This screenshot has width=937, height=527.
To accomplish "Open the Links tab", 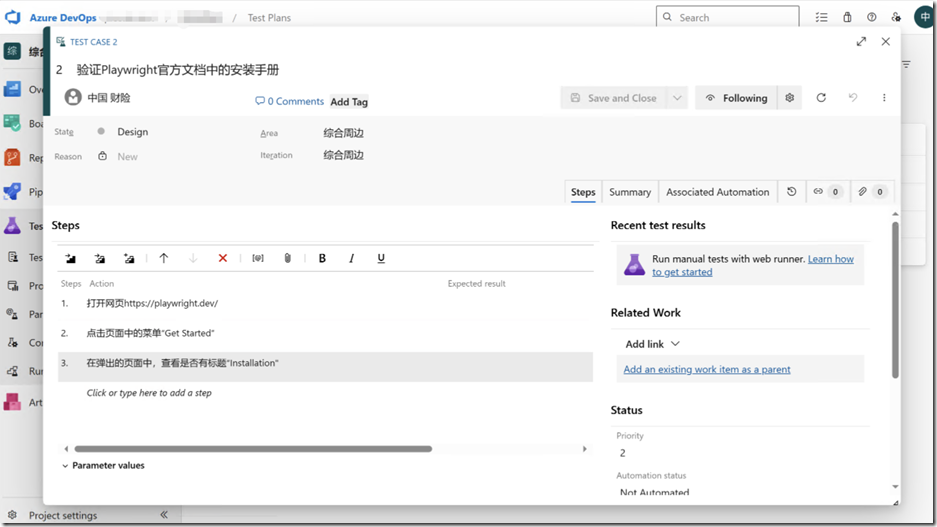I will [x=827, y=192].
